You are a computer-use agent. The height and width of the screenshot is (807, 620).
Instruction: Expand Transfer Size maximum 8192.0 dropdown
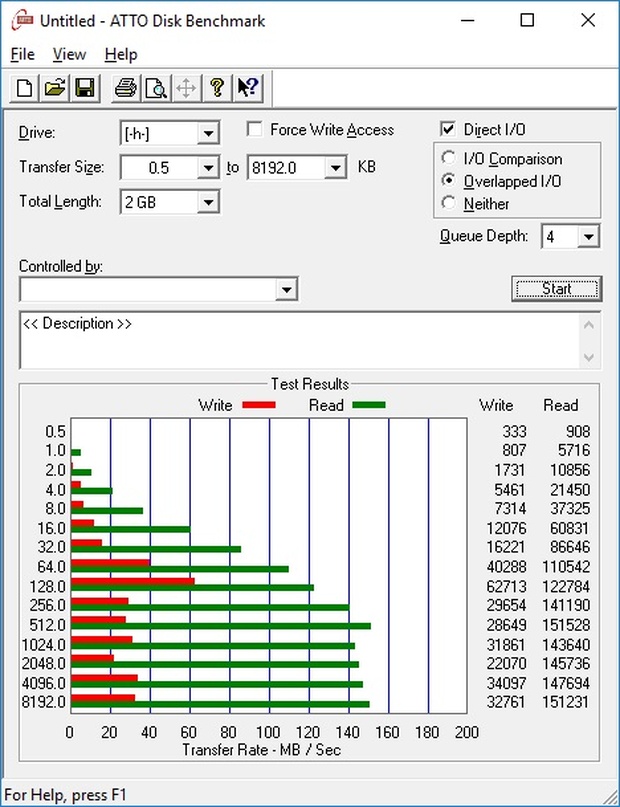335,168
